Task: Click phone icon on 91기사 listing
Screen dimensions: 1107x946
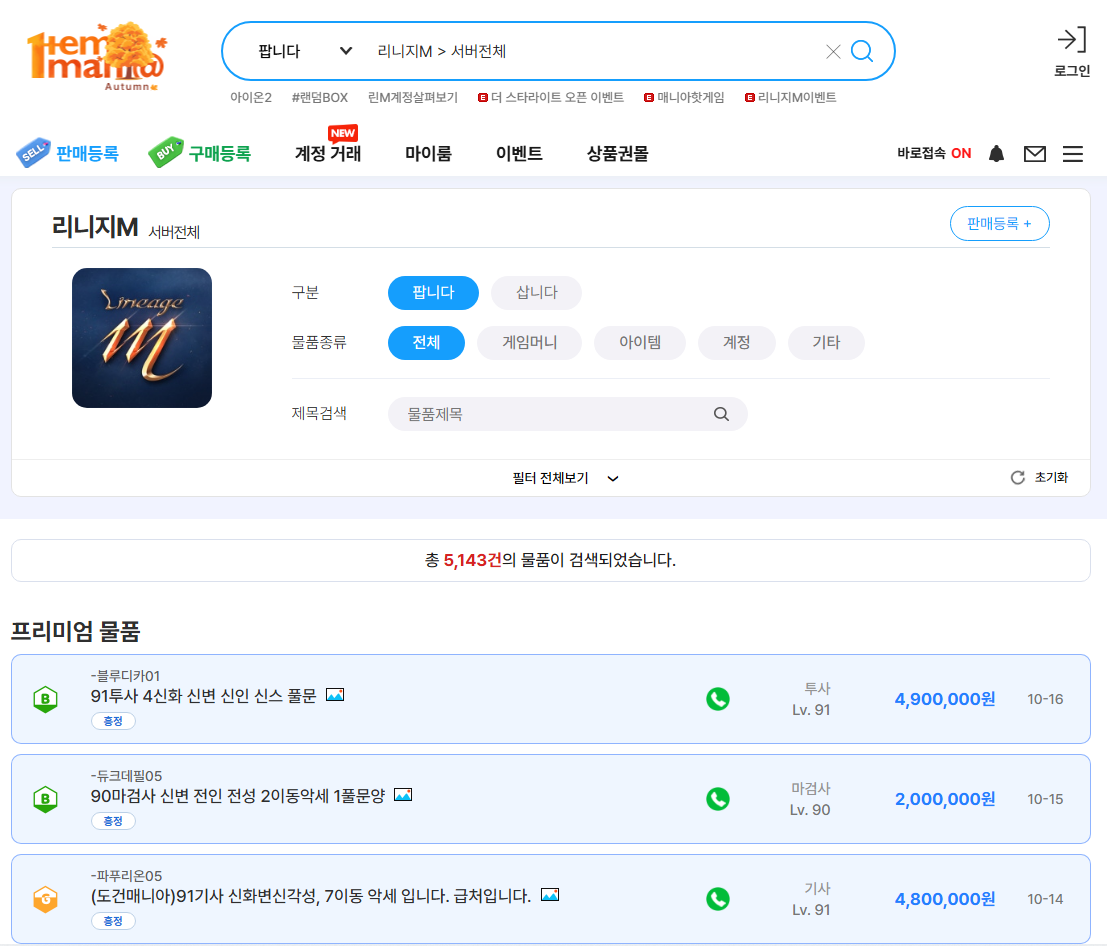Action: coord(718,899)
